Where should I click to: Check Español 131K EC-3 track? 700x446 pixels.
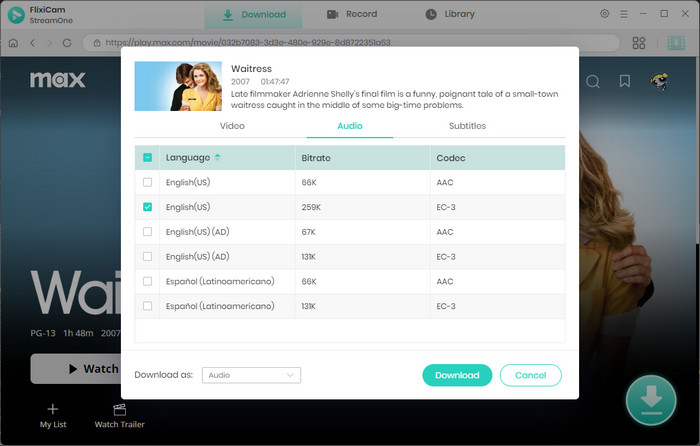click(147, 306)
